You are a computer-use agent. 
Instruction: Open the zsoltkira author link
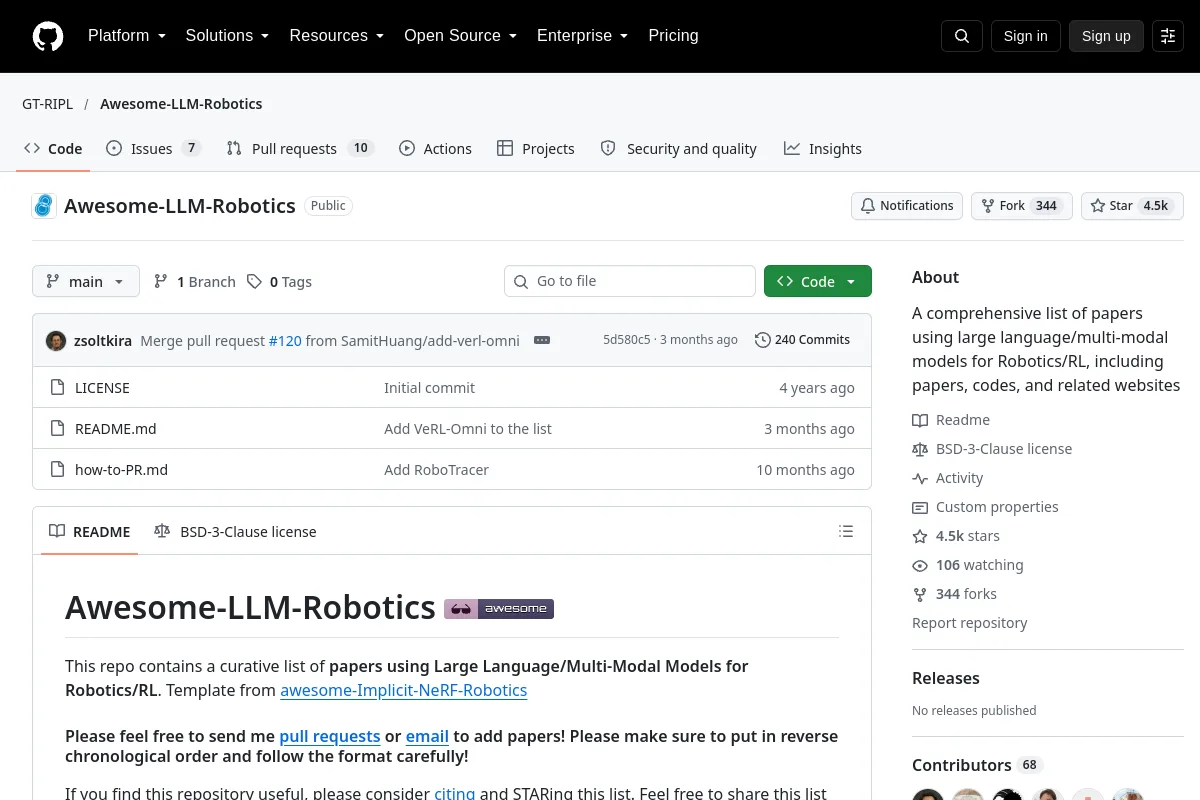[103, 340]
